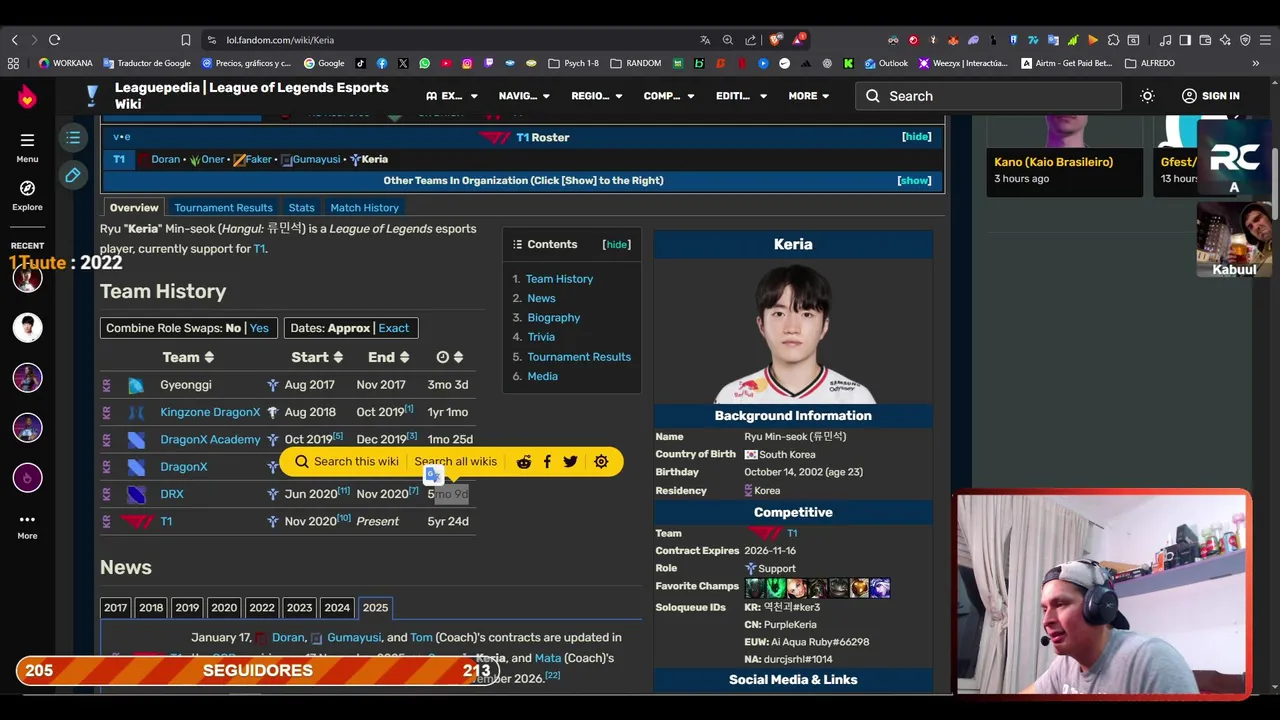
Task: Focus the wiki Search field
Action: pos(988,96)
